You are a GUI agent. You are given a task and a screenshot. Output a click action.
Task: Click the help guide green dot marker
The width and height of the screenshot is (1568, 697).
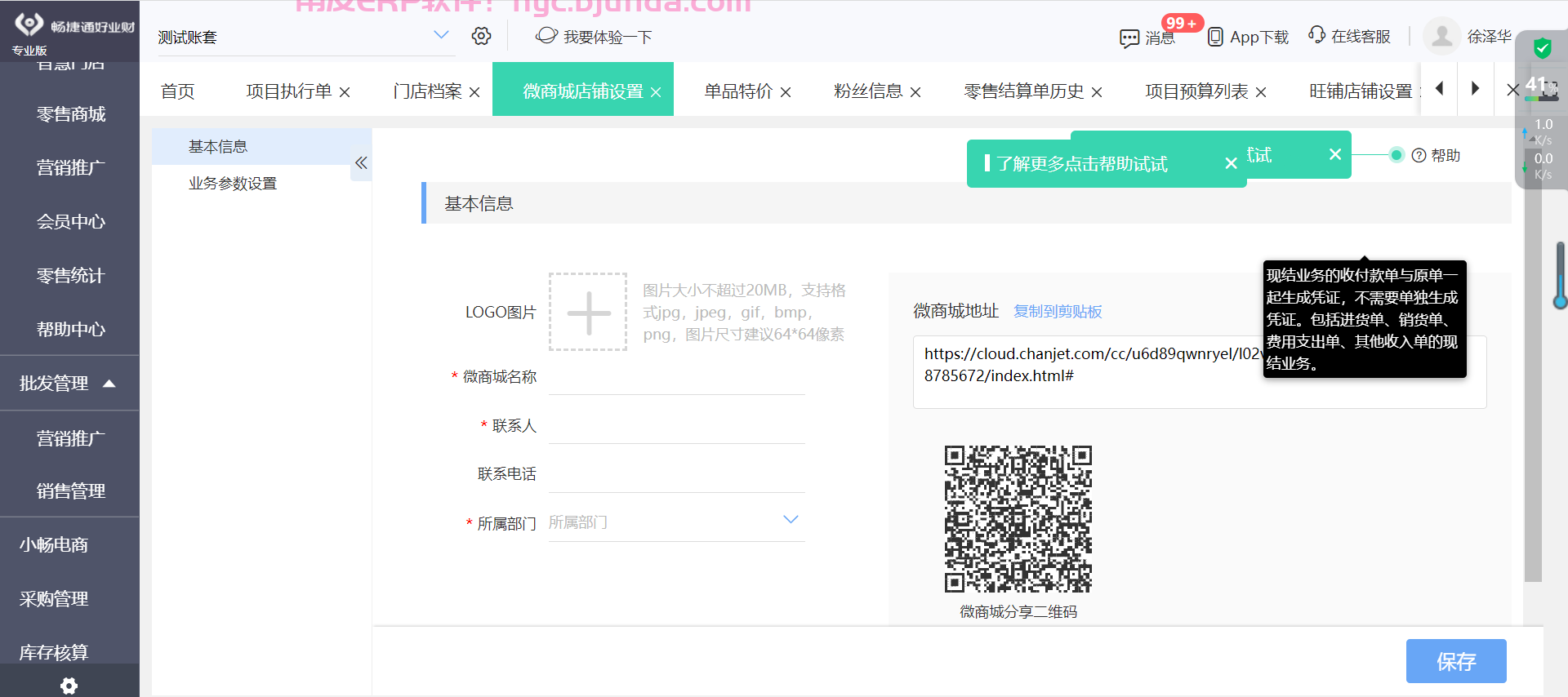pos(1396,155)
